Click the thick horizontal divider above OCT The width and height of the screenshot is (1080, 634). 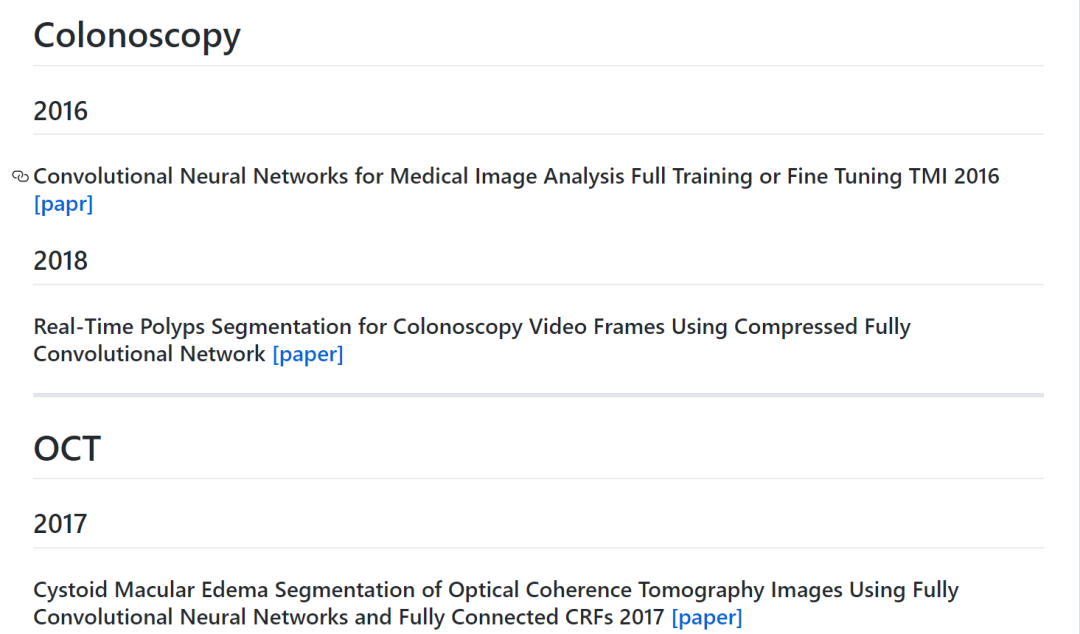pyautogui.click(x=538, y=395)
